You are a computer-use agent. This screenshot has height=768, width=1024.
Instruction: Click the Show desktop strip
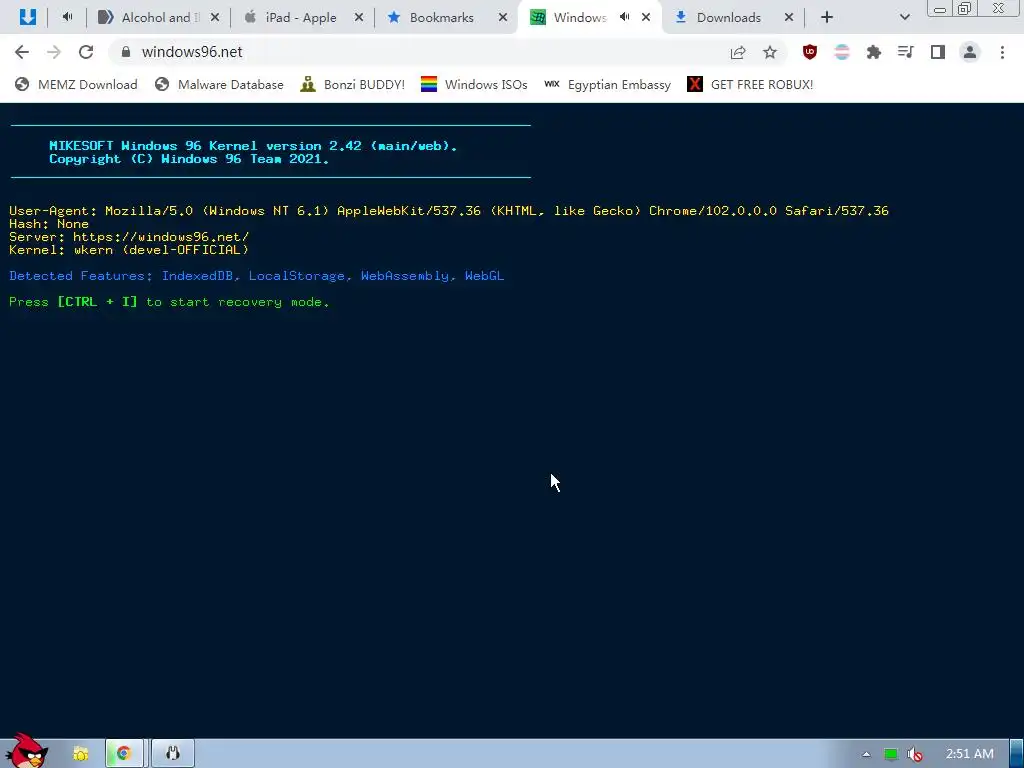(x=1017, y=754)
